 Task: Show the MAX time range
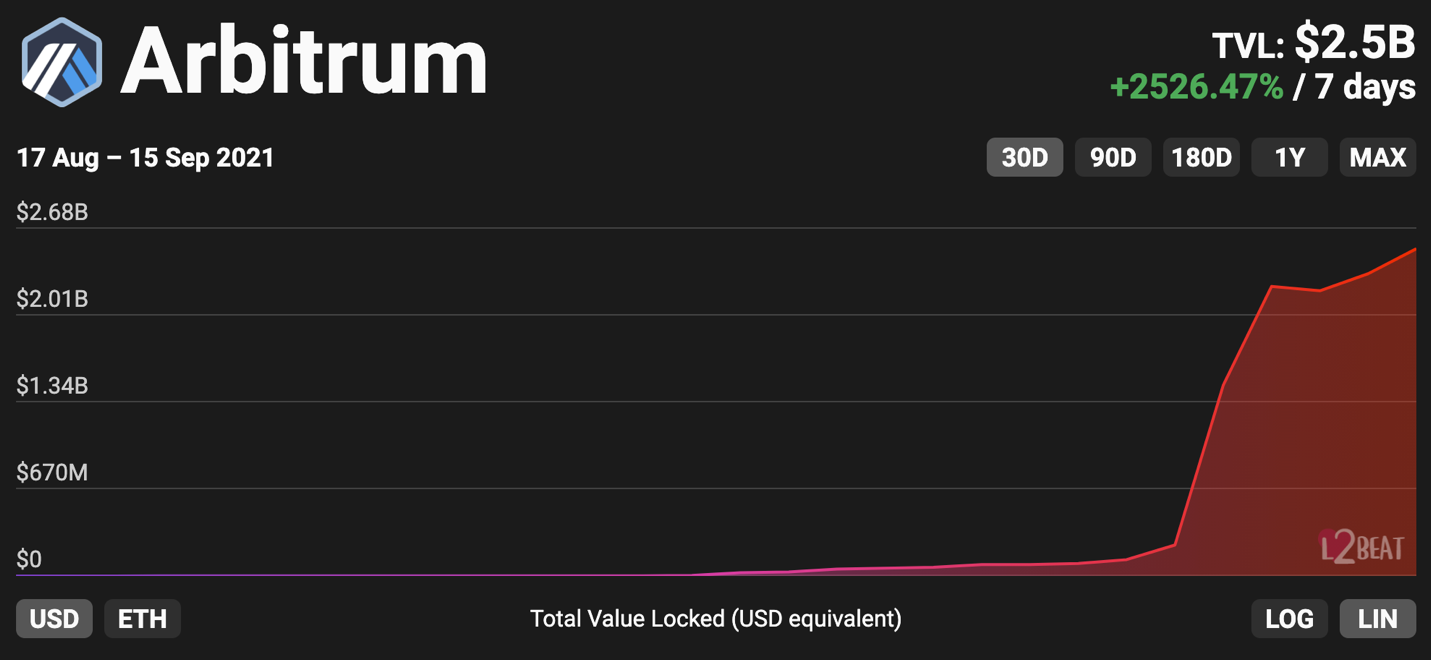point(1378,157)
